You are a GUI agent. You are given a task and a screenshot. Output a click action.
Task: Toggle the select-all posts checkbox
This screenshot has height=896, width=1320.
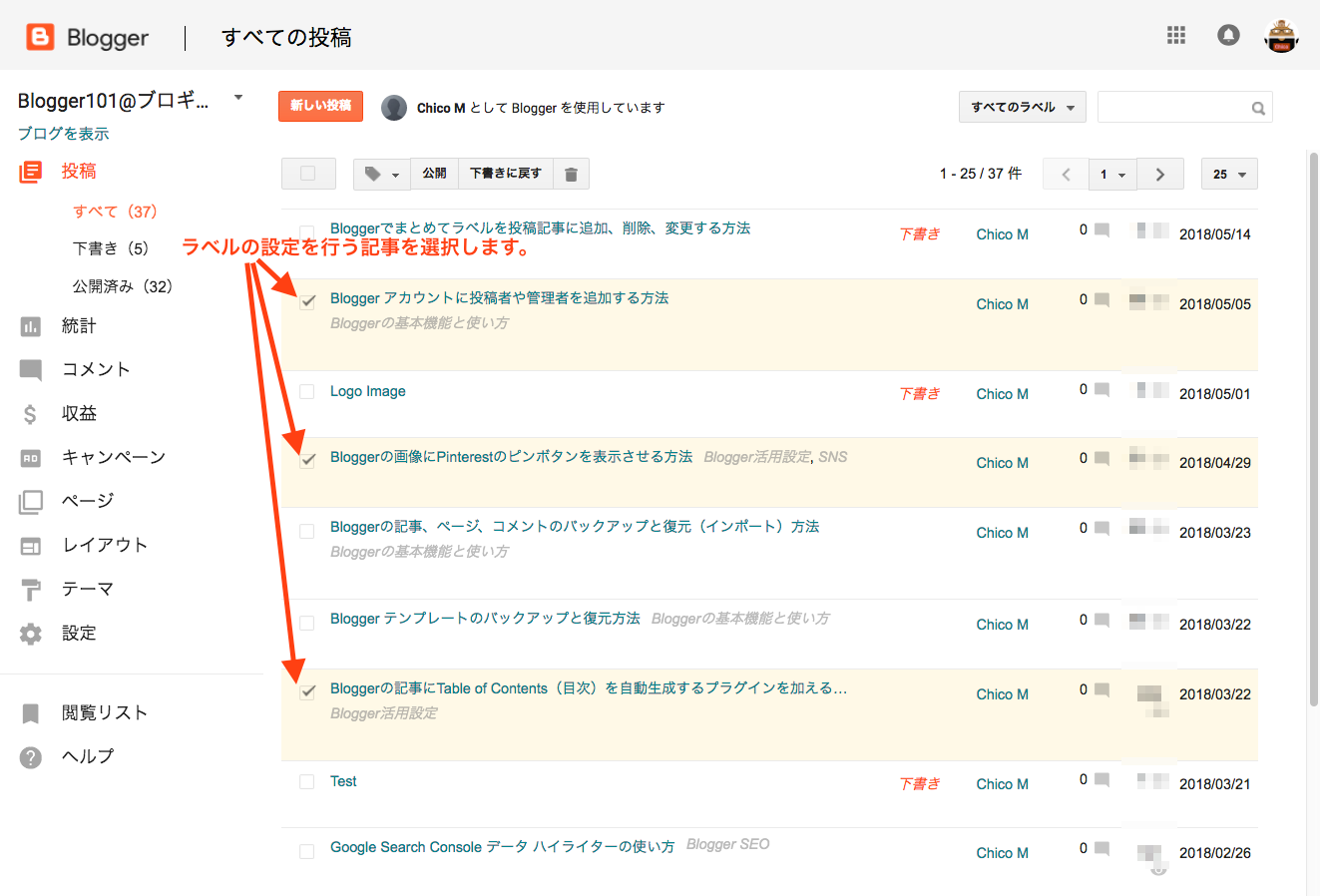(x=308, y=174)
